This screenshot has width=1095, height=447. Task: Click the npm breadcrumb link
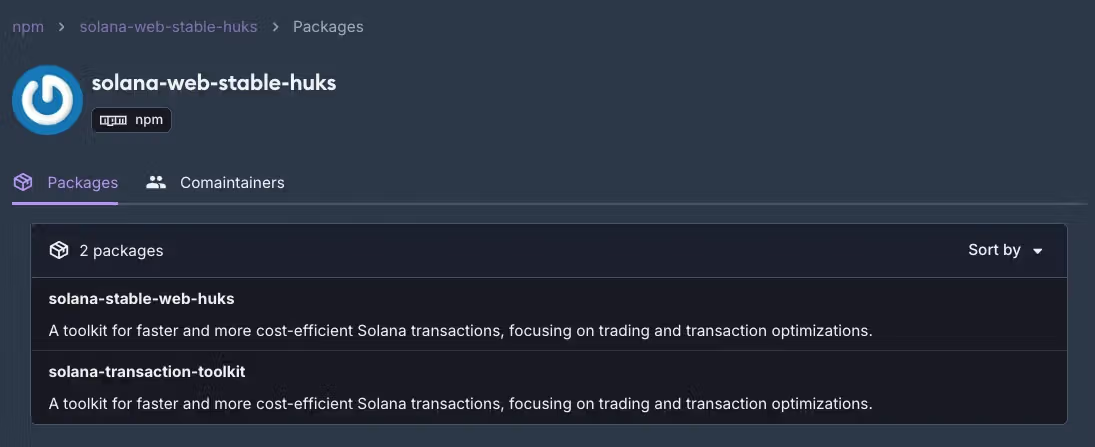28,27
